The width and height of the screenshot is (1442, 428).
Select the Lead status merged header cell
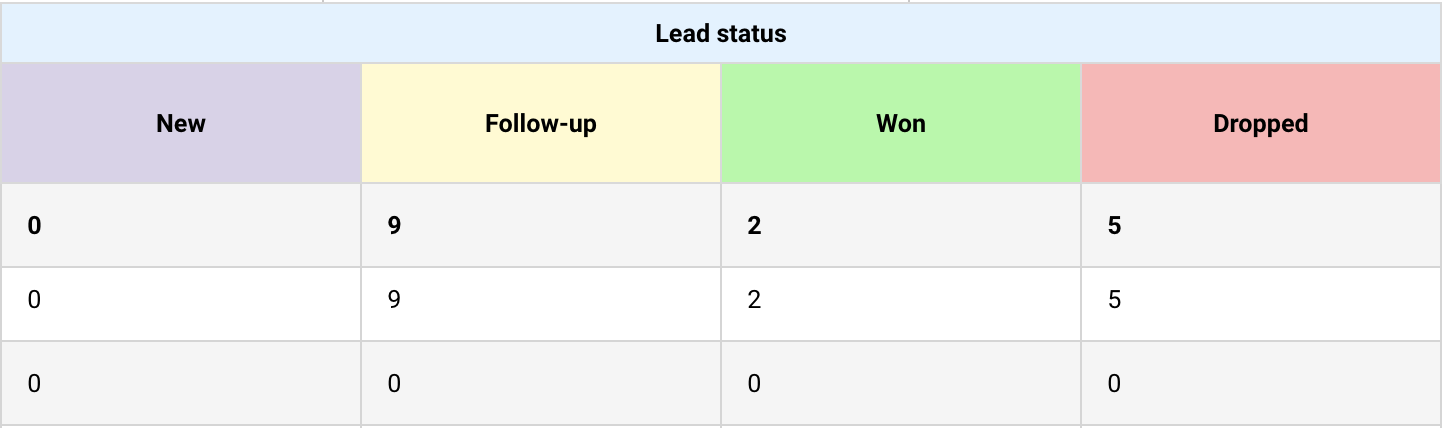[720, 34]
